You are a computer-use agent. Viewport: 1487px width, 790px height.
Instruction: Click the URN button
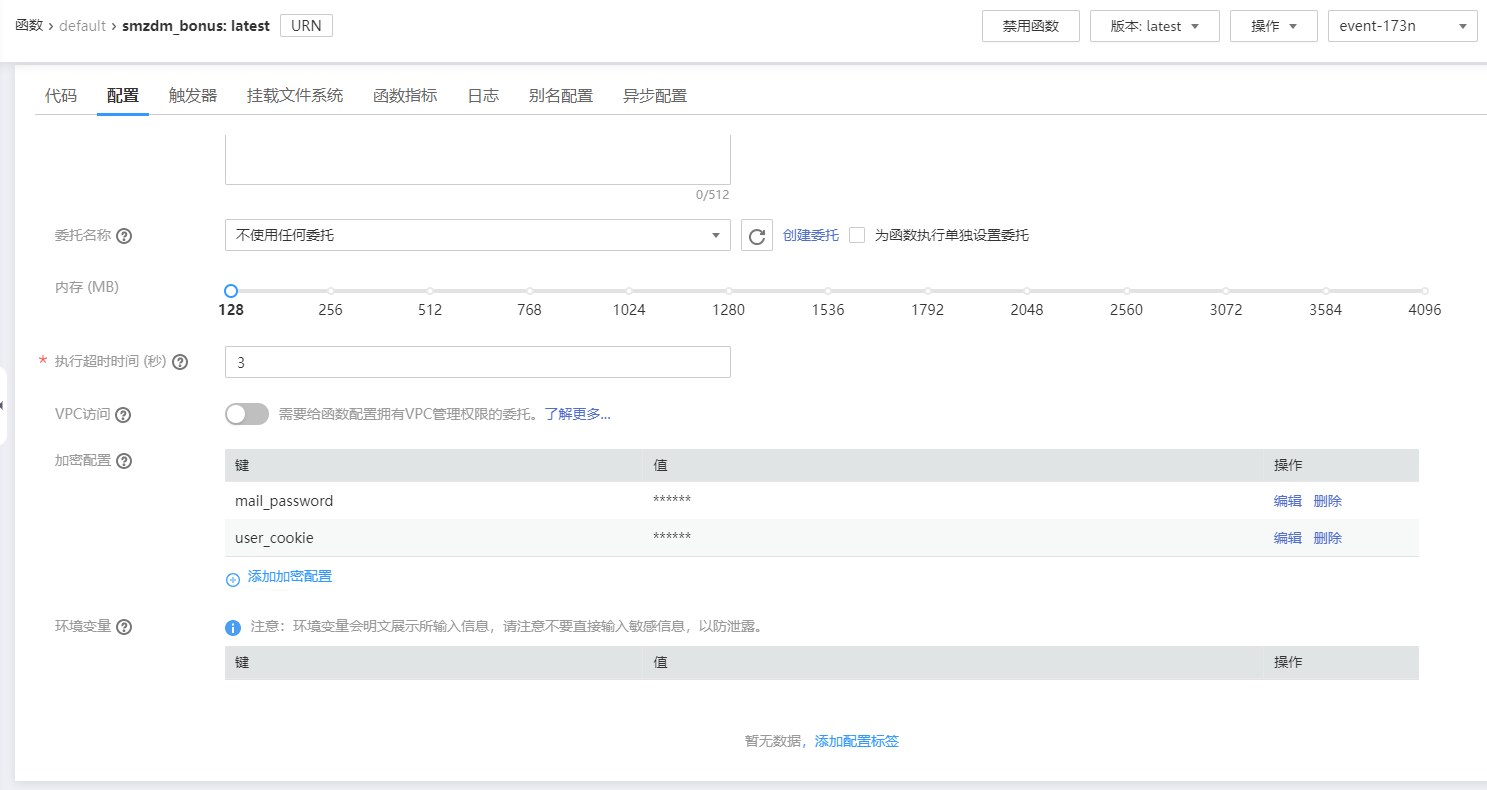306,26
